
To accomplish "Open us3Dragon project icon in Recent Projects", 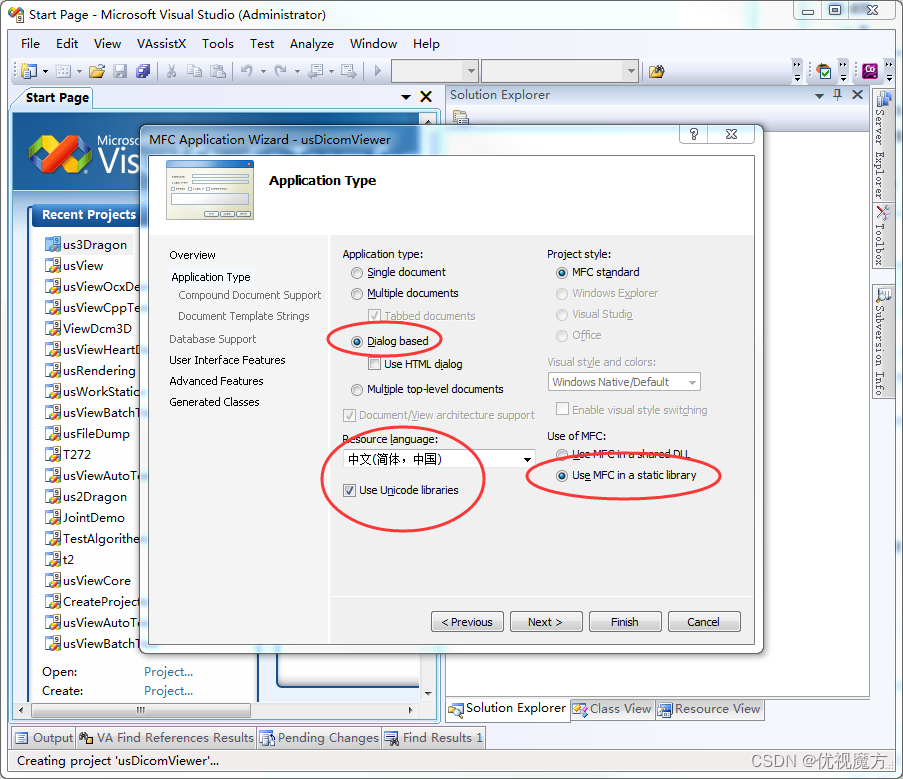I will coord(53,245).
